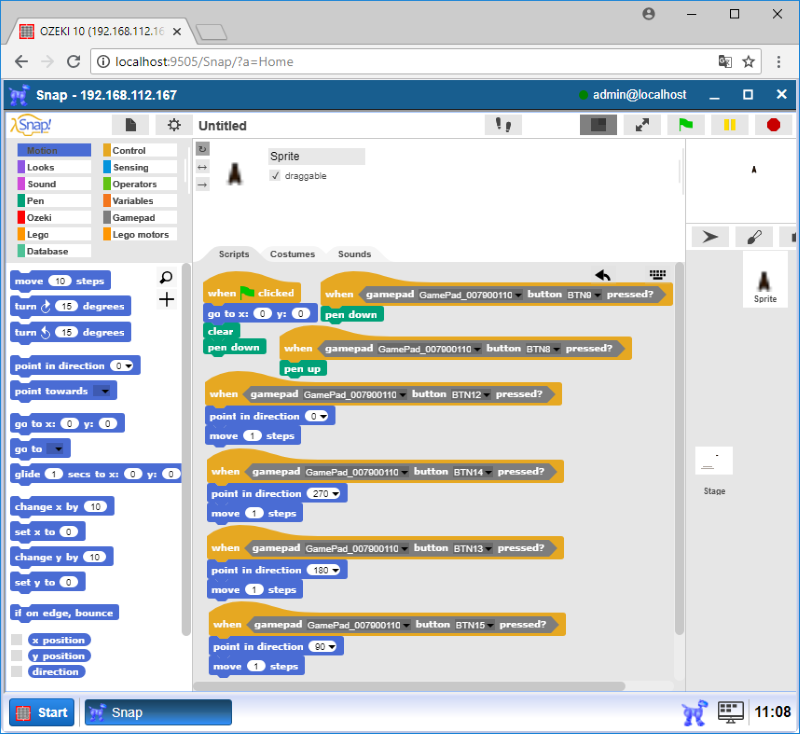
Task: Reload the browser page
Action: point(73,62)
